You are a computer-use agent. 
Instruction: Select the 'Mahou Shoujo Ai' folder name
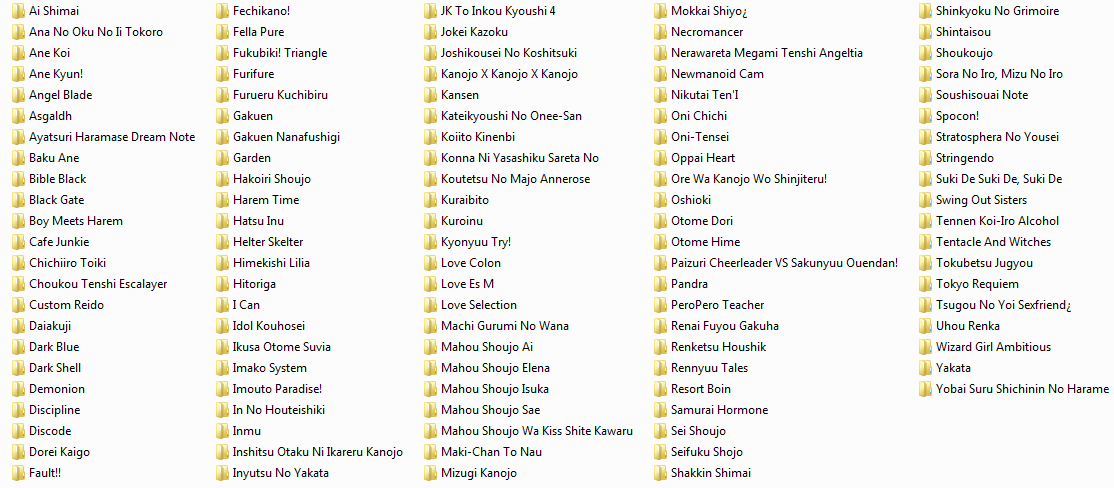[487, 347]
